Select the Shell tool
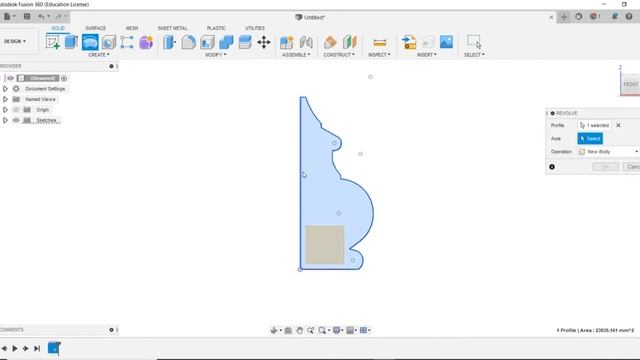640x360 pixels. (x=207, y=42)
